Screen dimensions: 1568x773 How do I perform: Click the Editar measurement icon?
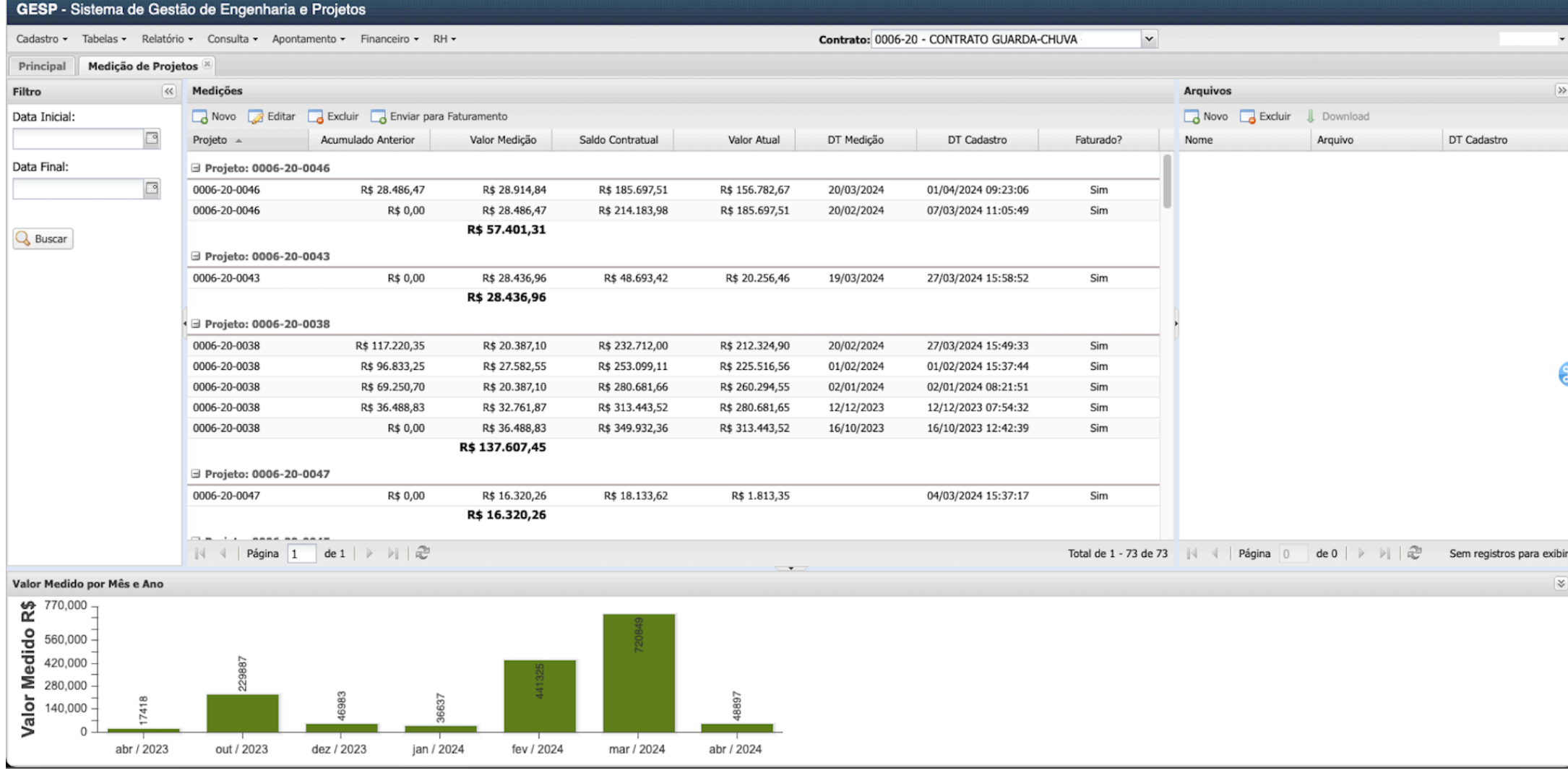pyautogui.click(x=256, y=117)
